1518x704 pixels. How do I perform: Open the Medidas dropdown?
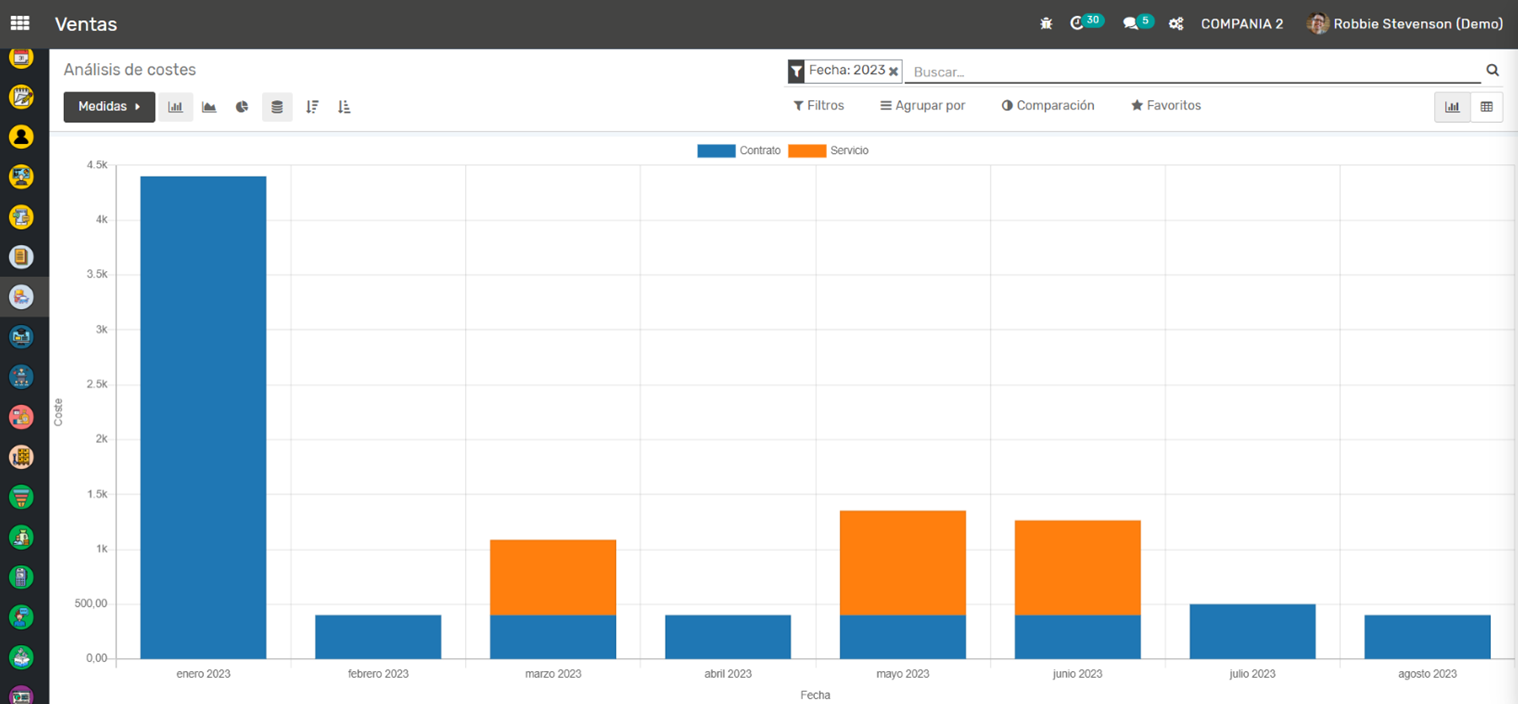coord(109,107)
